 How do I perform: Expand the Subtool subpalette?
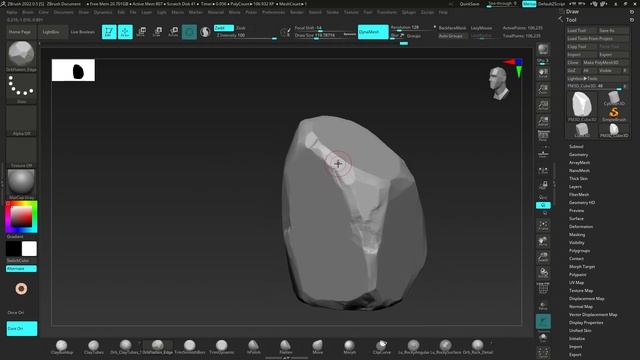pos(576,147)
